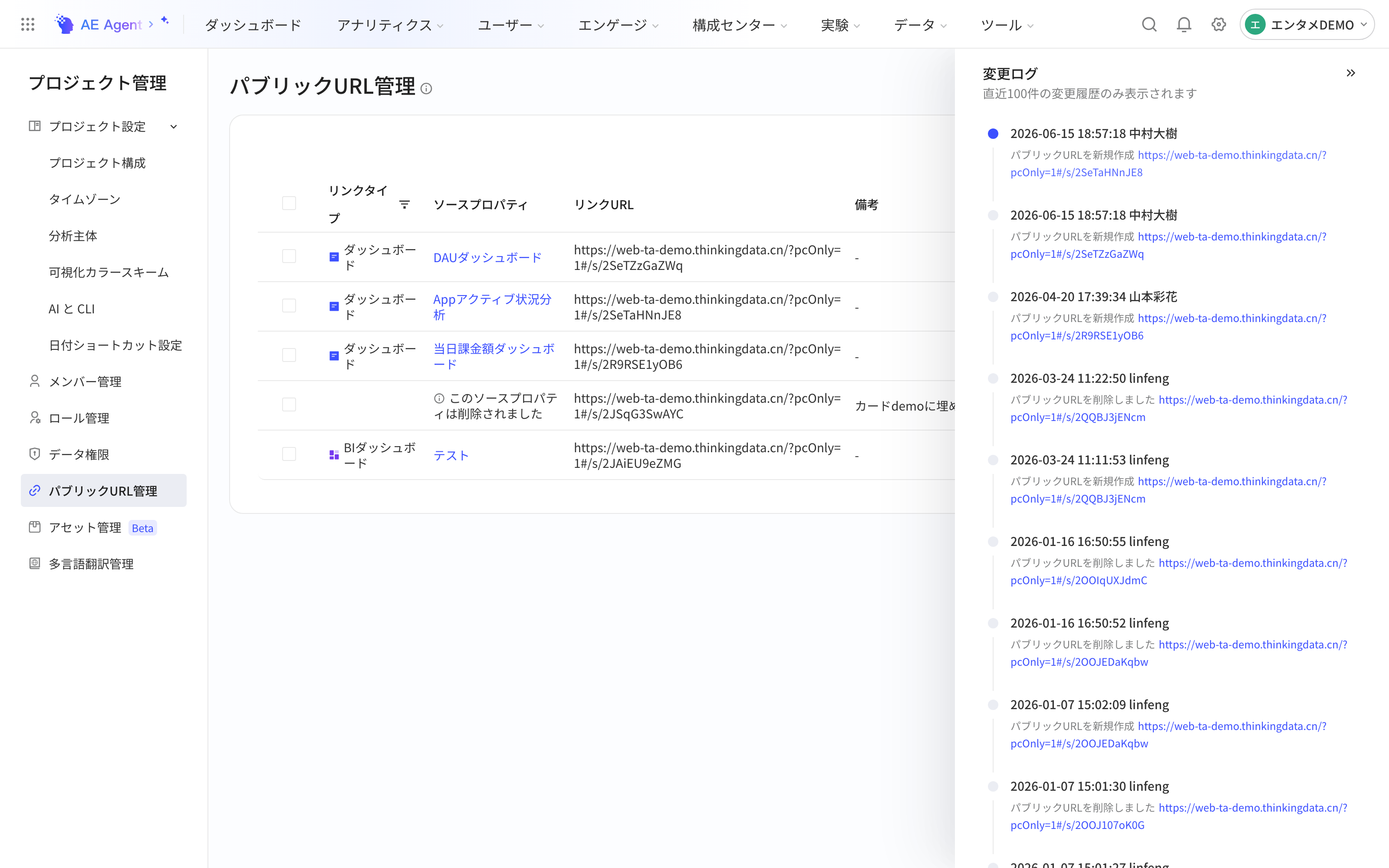Select 可視化カラースキーム in the sidebar
Image resolution: width=1389 pixels, height=868 pixels.
(x=109, y=272)
